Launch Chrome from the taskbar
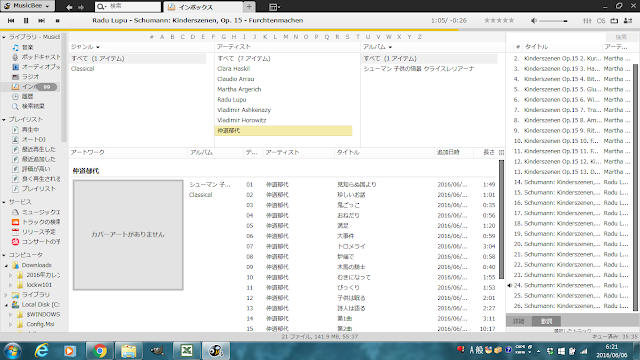The height and width of the screenshot is (360, 640). tap(99, 351)
